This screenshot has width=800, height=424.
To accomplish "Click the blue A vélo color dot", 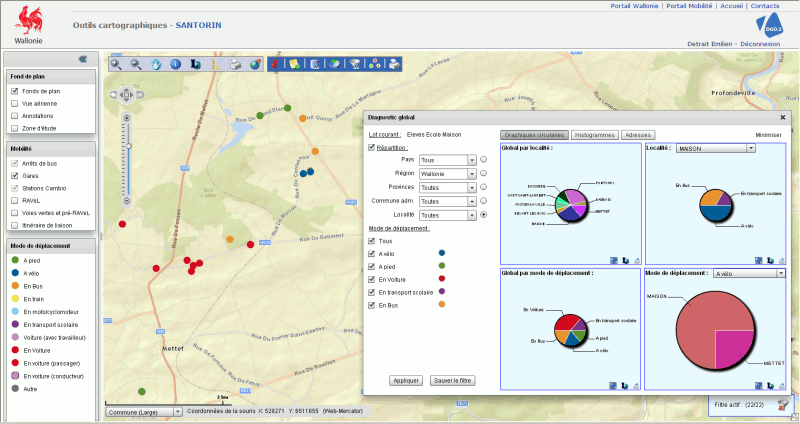I will (x=442, y=253).
